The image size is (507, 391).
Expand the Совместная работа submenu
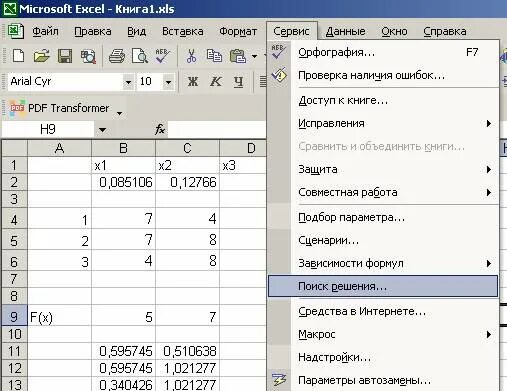[x=489, y=193]
